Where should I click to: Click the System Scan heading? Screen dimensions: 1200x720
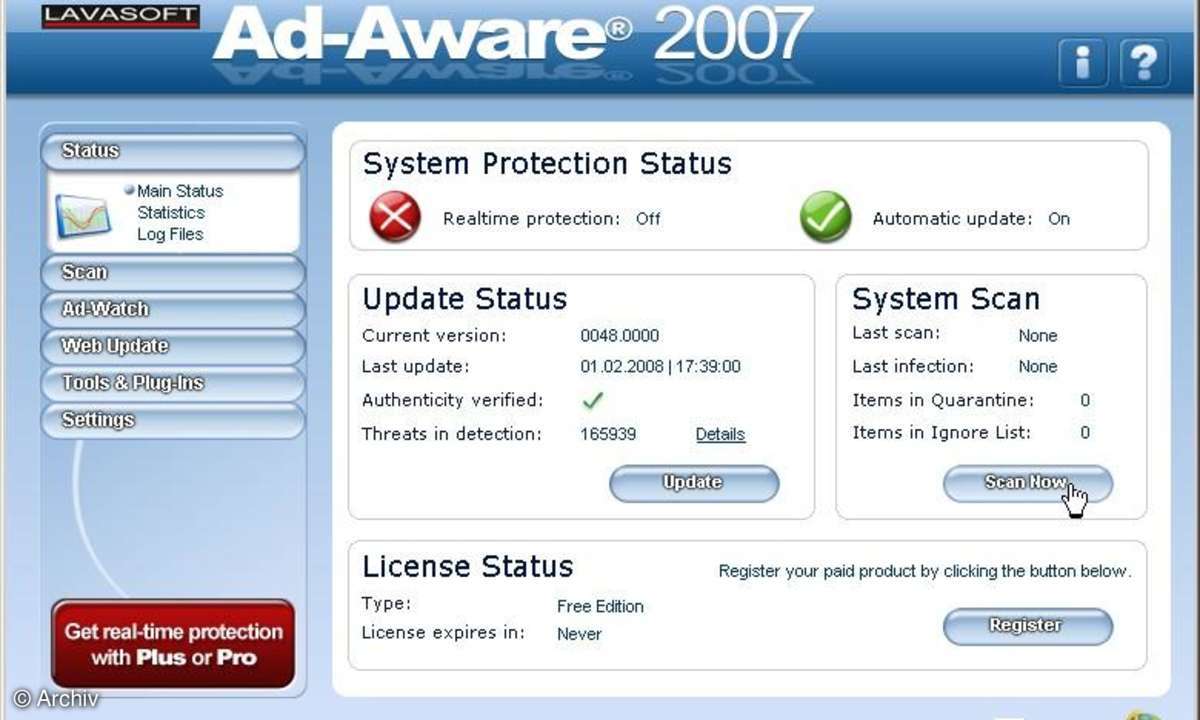(946, 299)
